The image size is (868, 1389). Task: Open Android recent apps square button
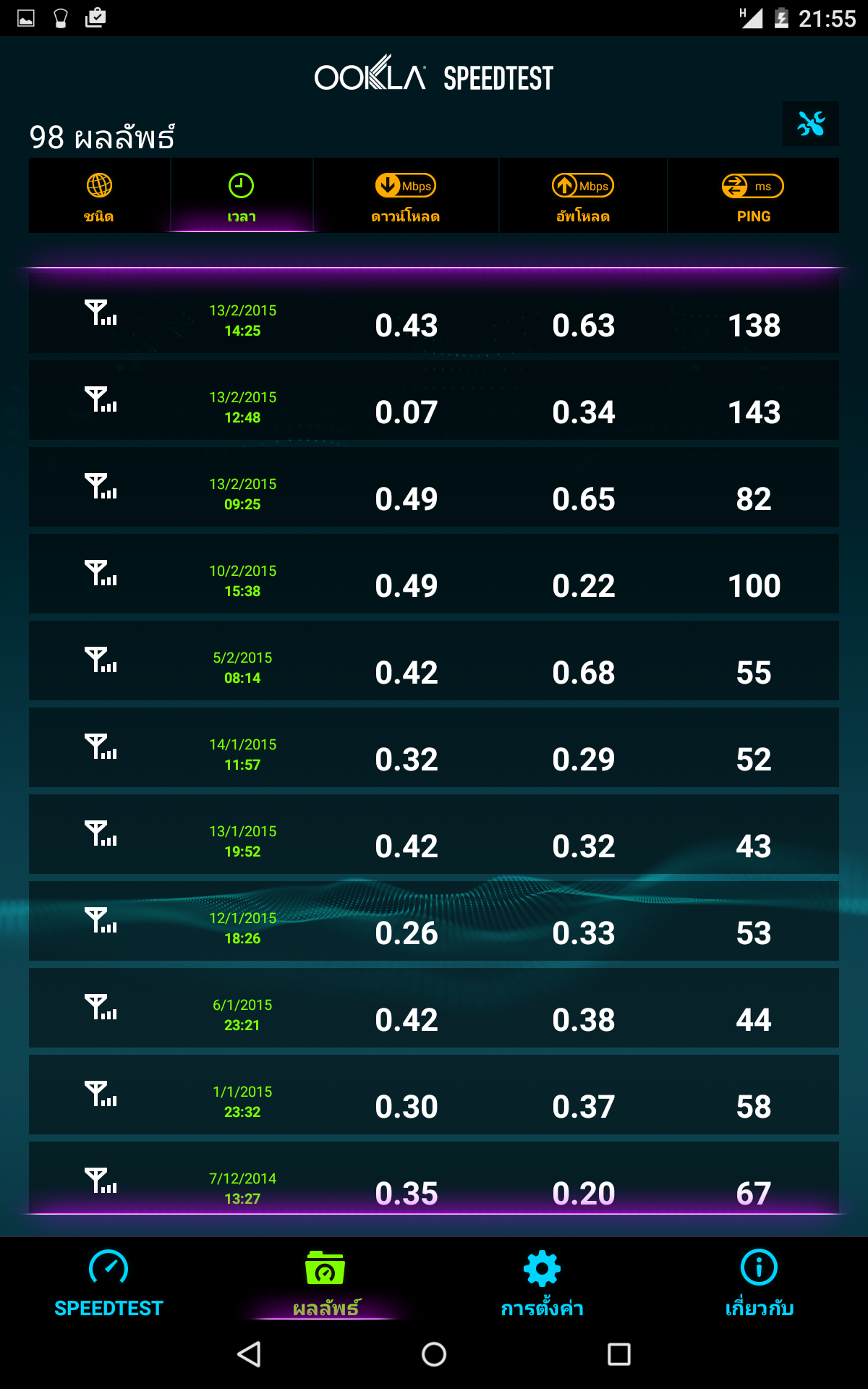click(618, 1354)
